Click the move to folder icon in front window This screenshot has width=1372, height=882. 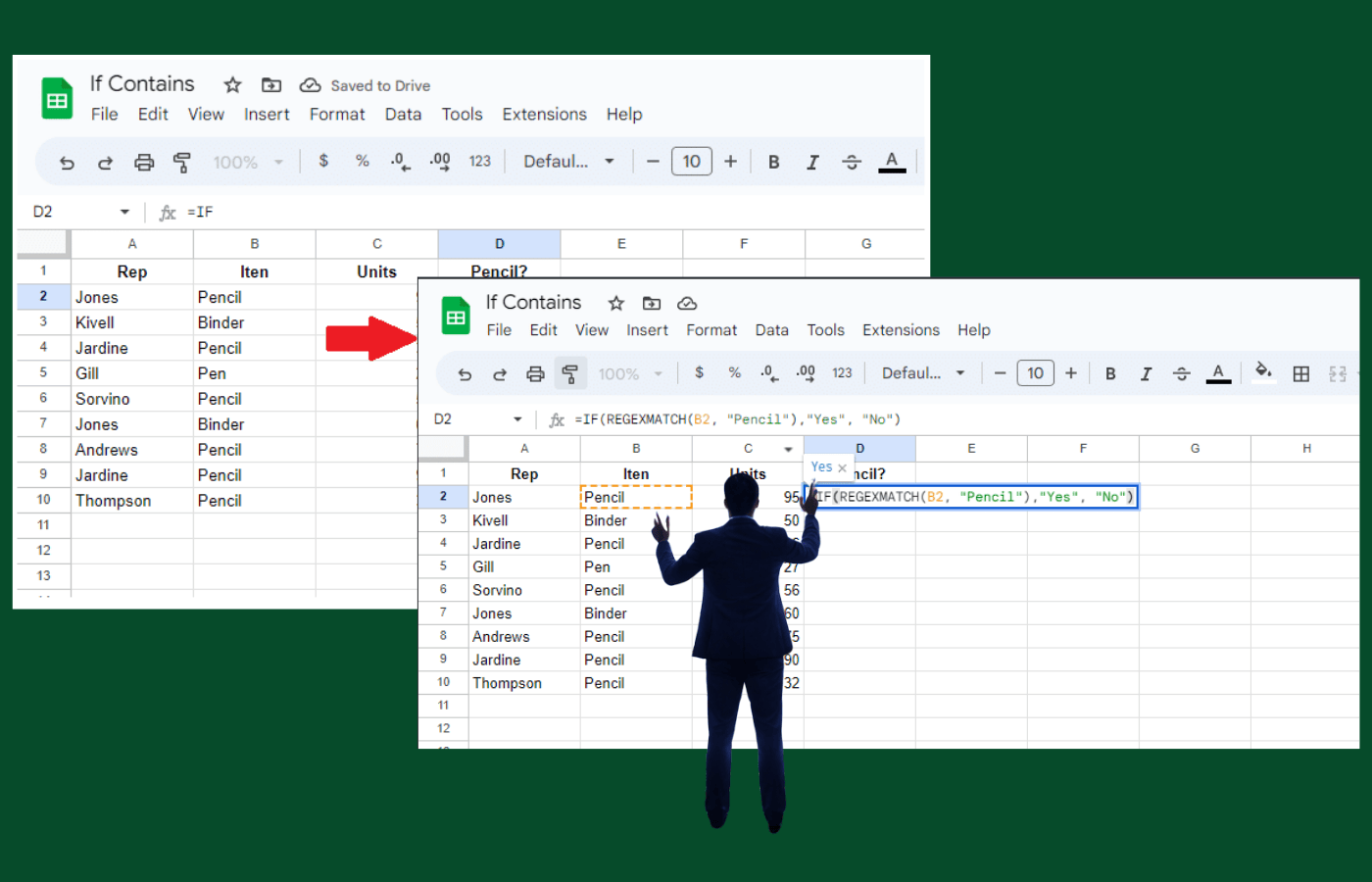[652, 303]
